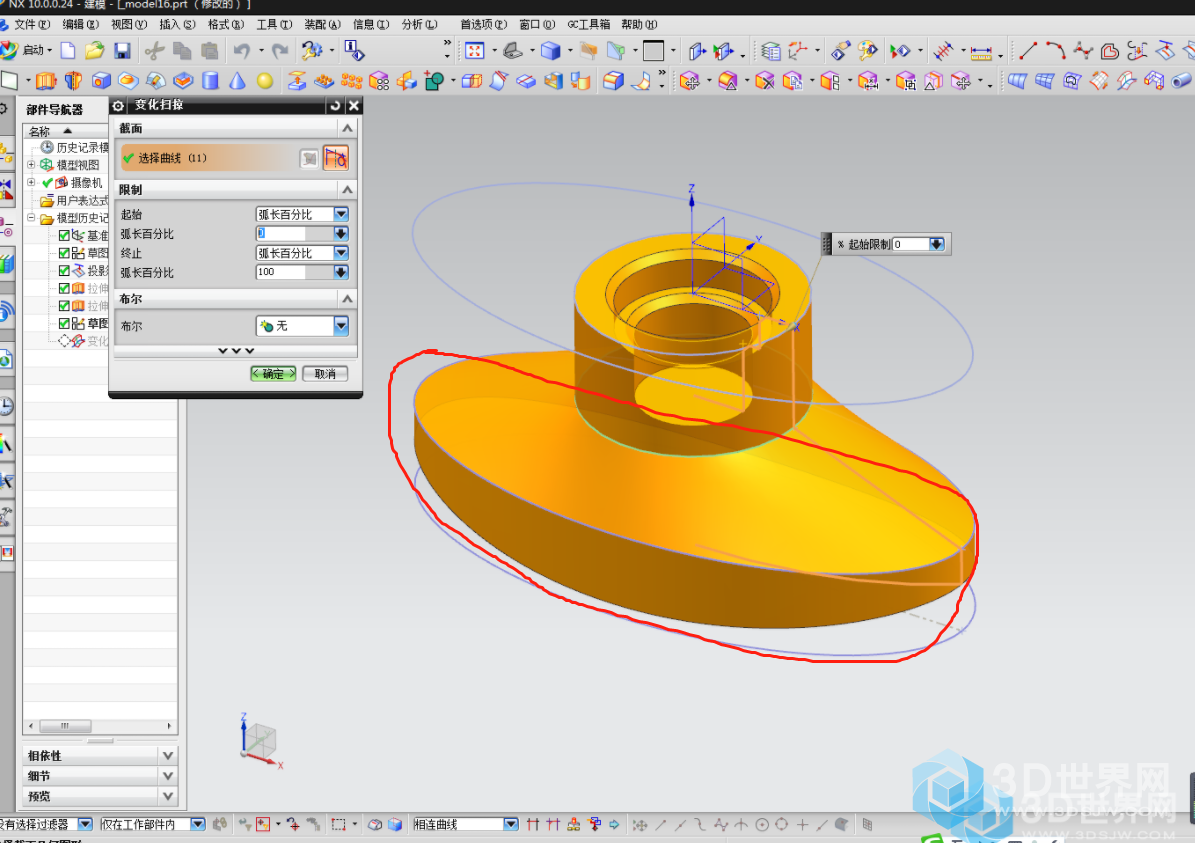Click the Undo arrow icon
Viewport: 1195px width, 843px height.
pos(242,51)
